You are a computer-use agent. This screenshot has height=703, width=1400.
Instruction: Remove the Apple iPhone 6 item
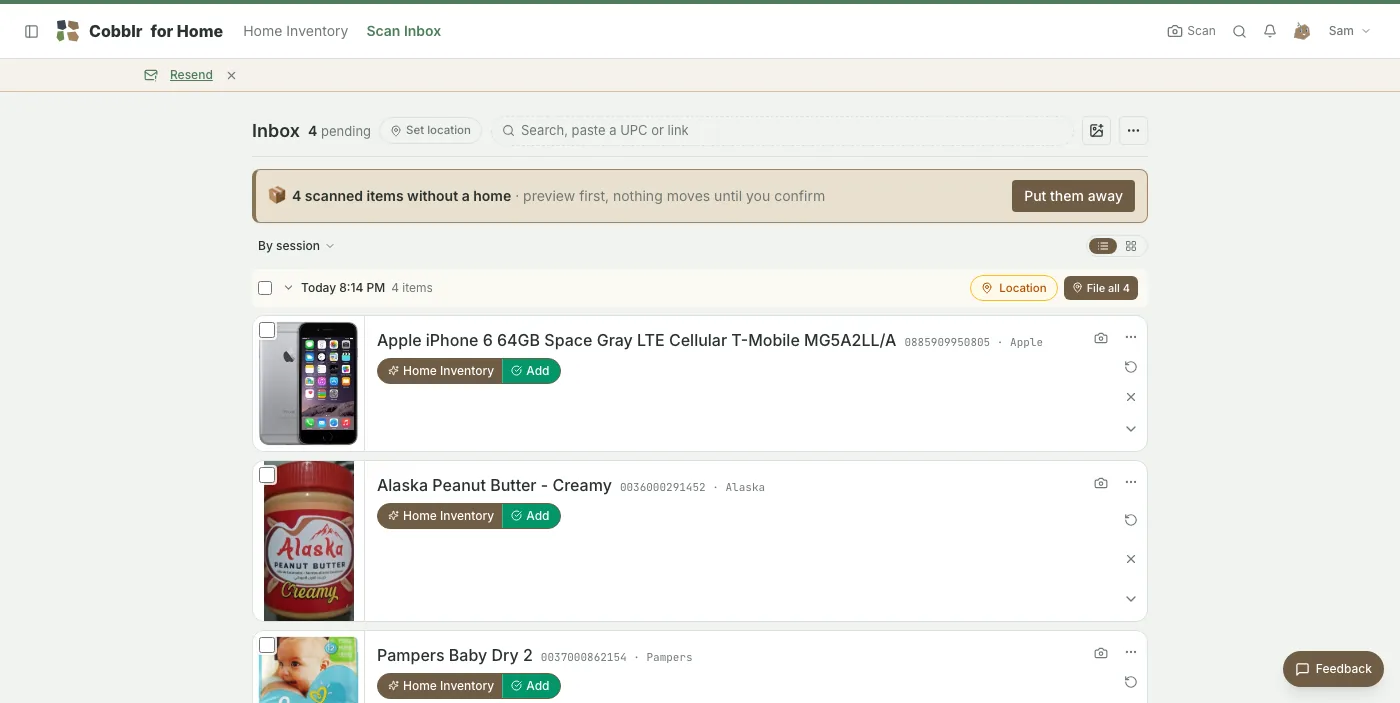[x=1131, y=397]
